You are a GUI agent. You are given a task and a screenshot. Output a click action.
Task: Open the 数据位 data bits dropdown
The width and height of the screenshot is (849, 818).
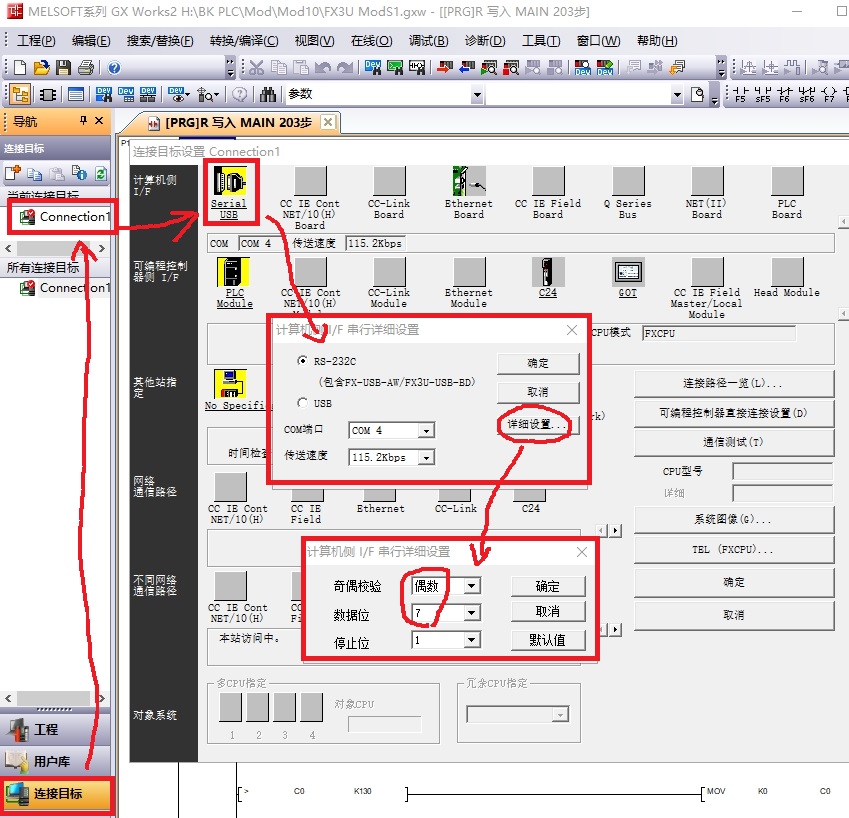click(x=471, y=613)
